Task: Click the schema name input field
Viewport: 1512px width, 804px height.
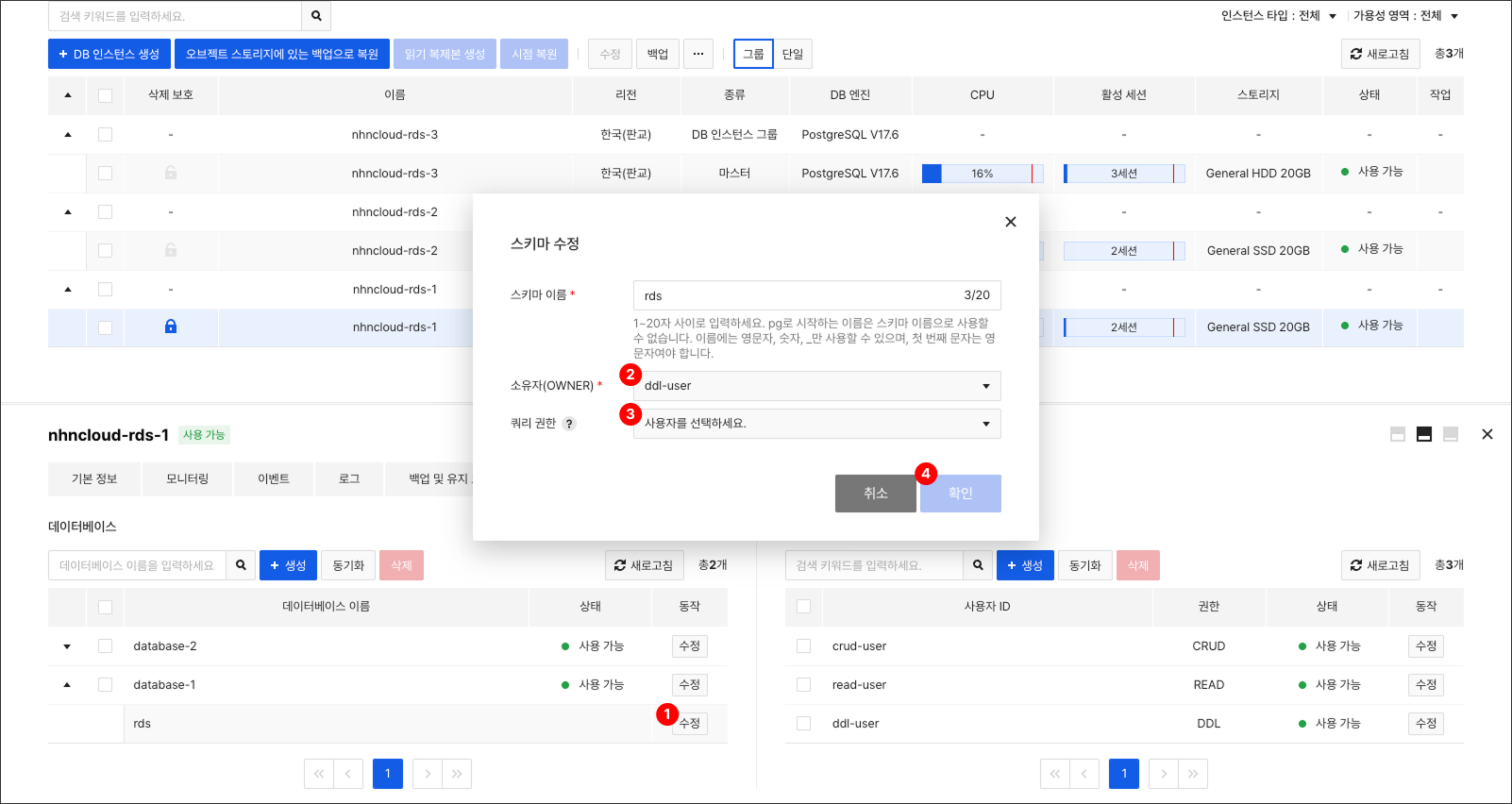Action: coord(816,295)
